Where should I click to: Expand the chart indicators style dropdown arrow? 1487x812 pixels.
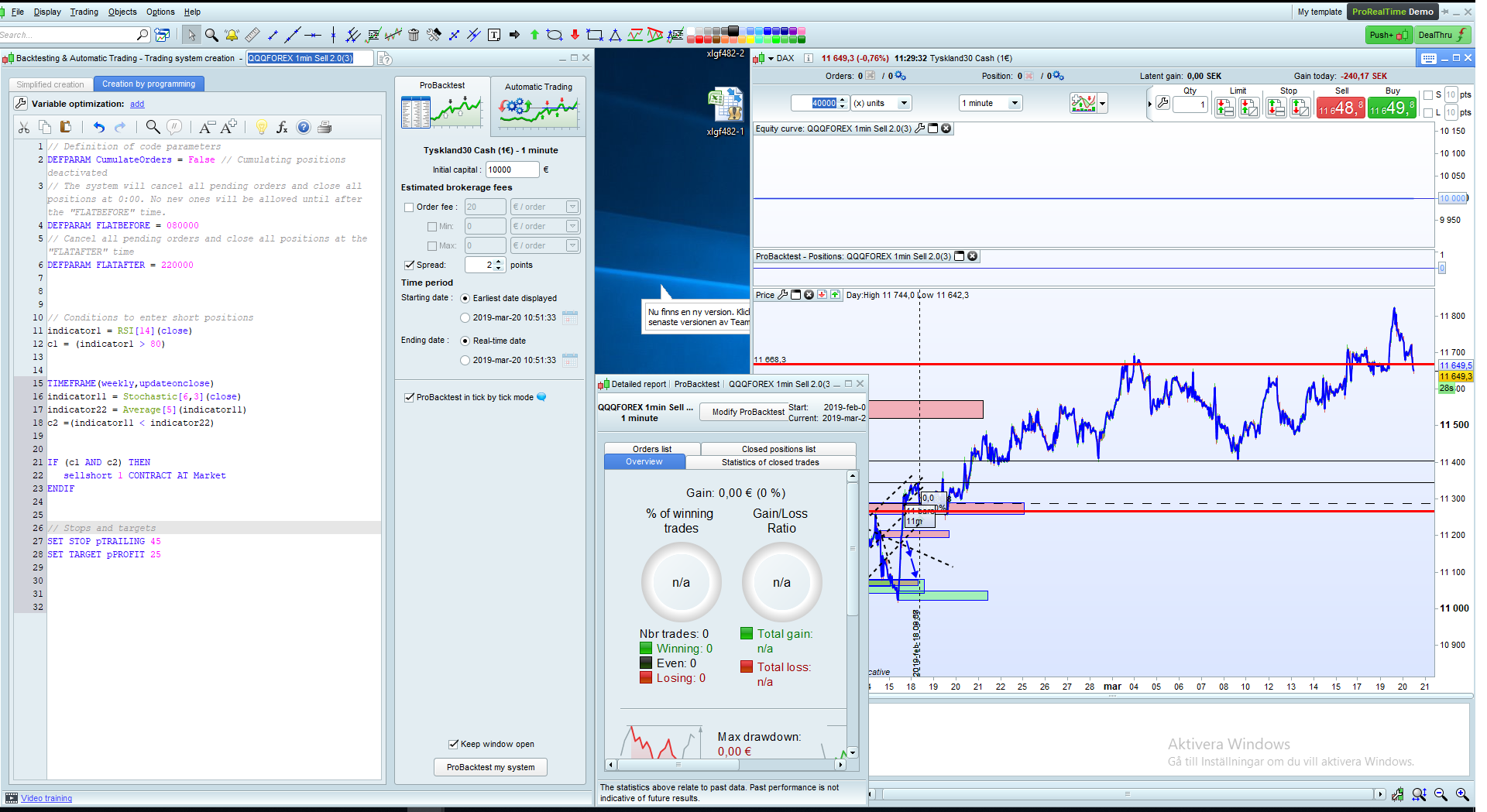point(1102,104)
